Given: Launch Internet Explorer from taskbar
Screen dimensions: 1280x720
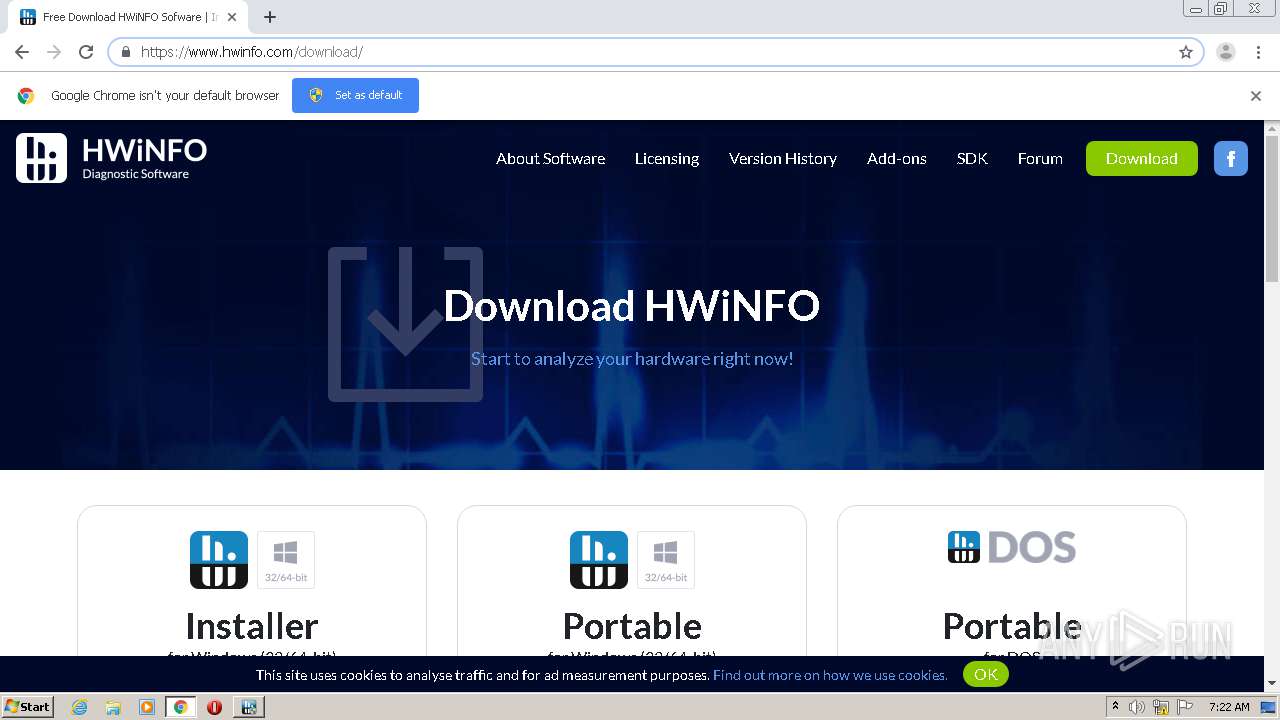Looking at the screenshot, I should (80, 707).
